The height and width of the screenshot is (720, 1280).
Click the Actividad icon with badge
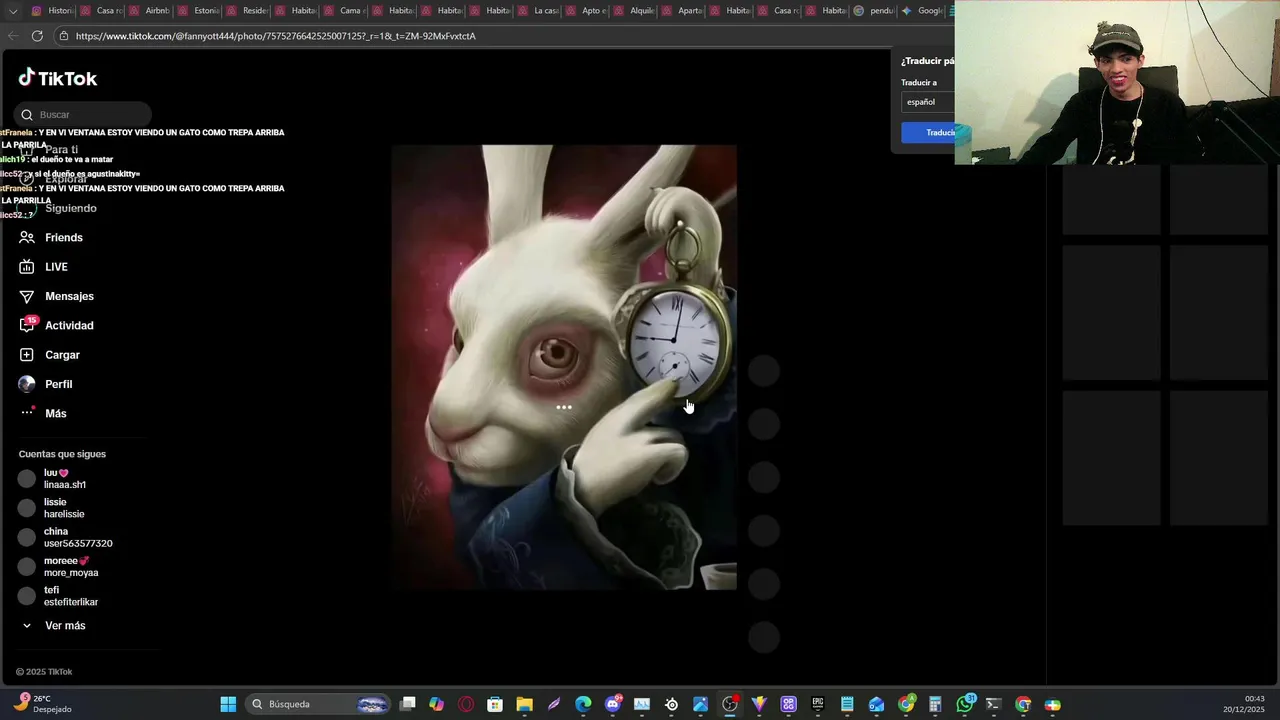click(x=27, y=325)
